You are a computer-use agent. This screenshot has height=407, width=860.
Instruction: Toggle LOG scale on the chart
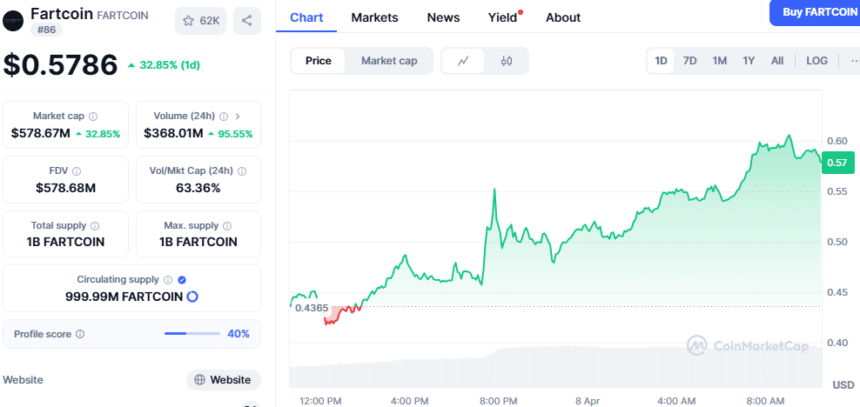816,61
